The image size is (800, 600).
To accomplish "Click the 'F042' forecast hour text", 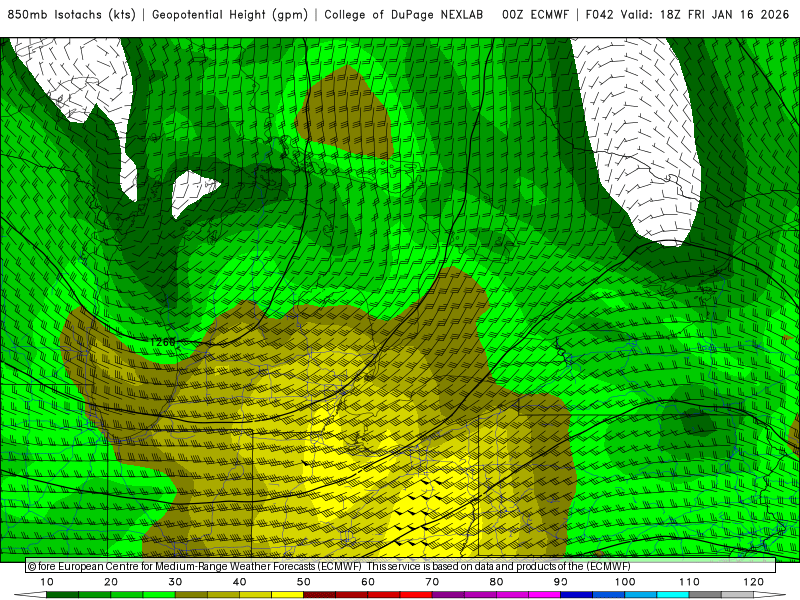I will click(599, 15).
